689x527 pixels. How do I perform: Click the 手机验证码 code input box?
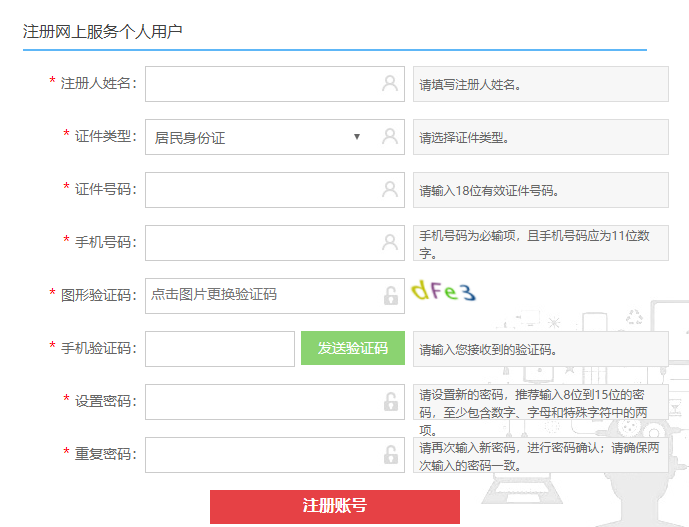pos(220,349)
